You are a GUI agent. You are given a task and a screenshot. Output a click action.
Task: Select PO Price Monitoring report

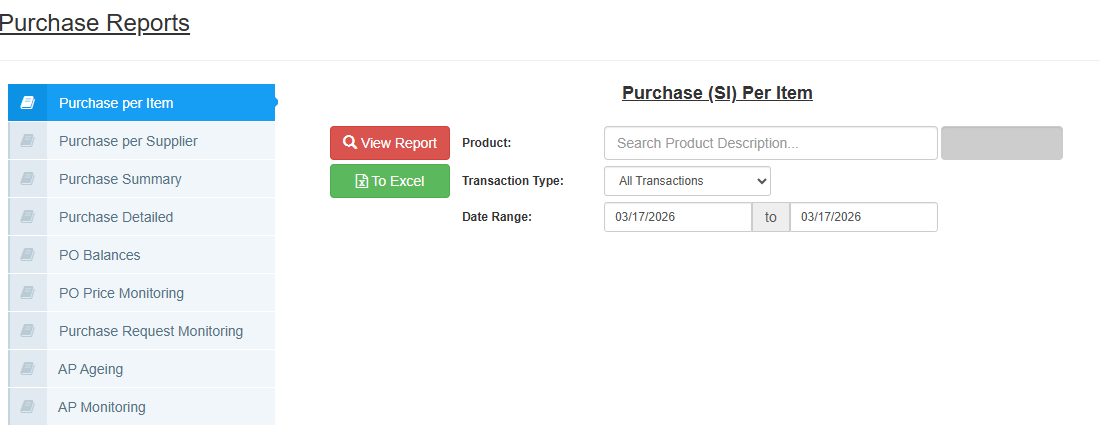coord(142,293)
